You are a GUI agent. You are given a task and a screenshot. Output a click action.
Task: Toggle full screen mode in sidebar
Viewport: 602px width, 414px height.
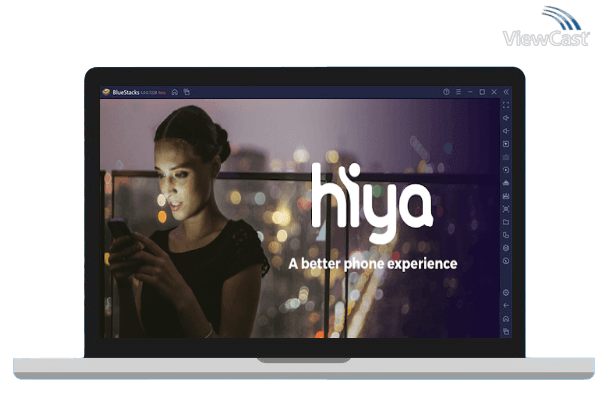tap(506, 105)
